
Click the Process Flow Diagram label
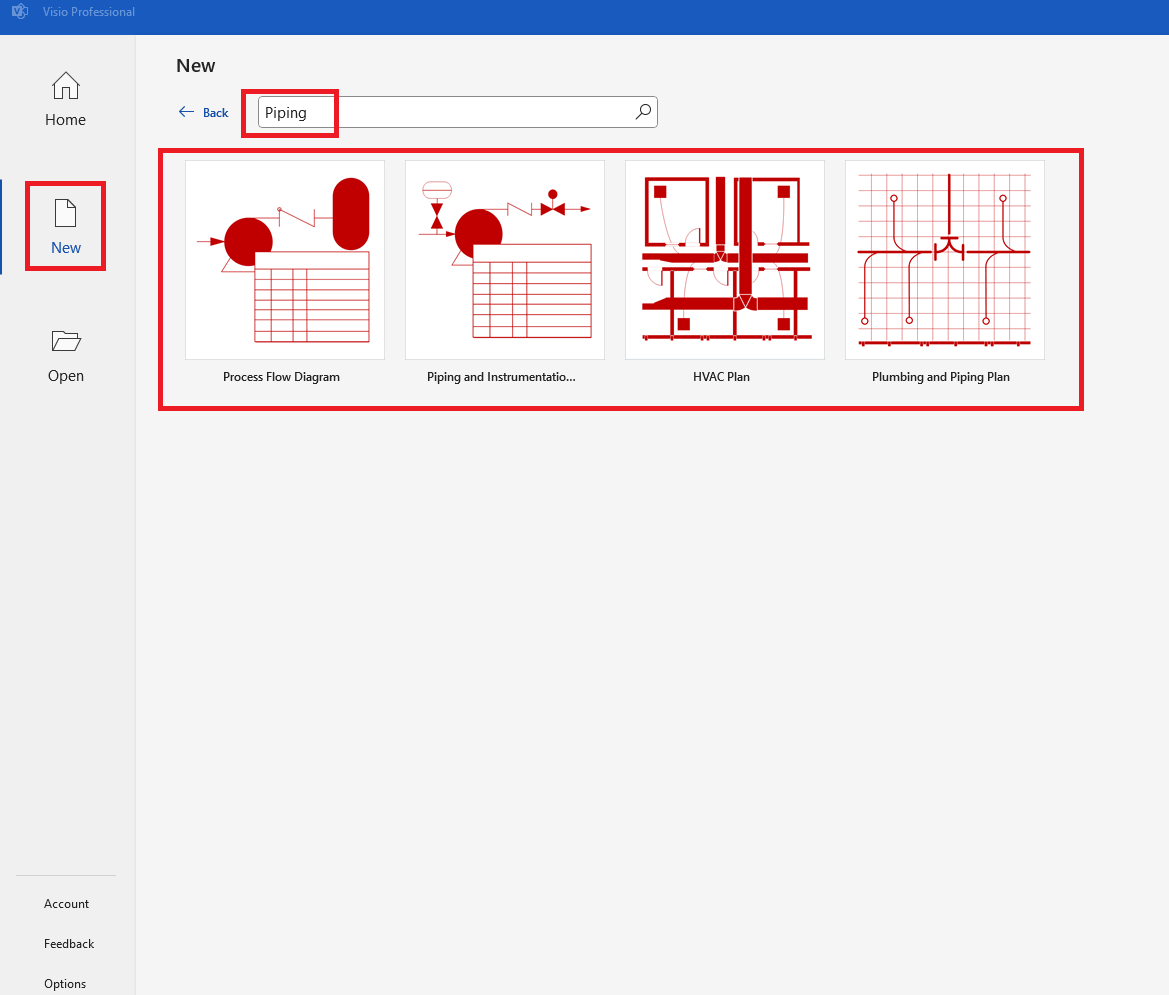pos(281,377)
